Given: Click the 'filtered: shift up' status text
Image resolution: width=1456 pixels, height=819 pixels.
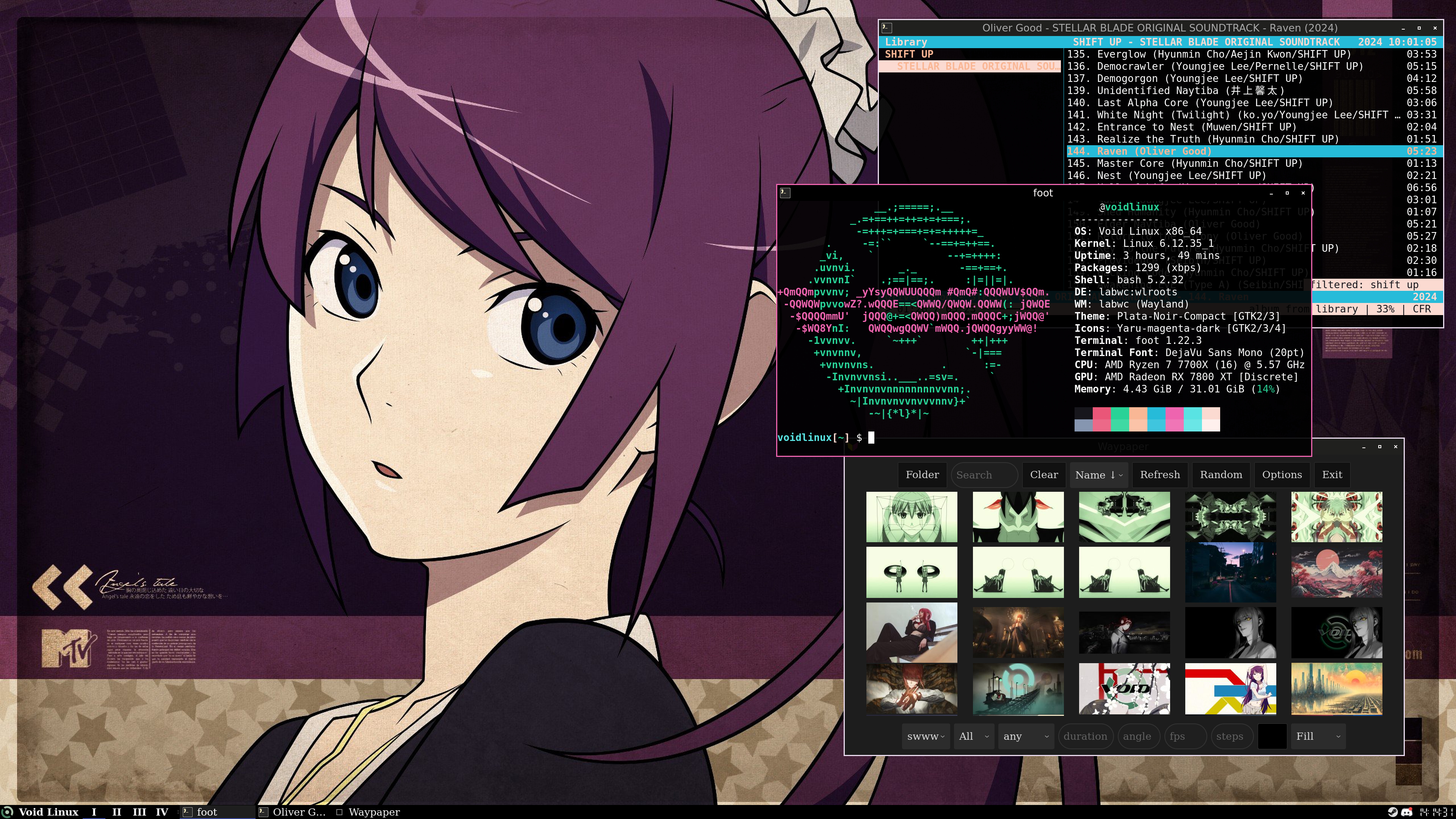Looking at the screenshot, I should click(1365, 285).
